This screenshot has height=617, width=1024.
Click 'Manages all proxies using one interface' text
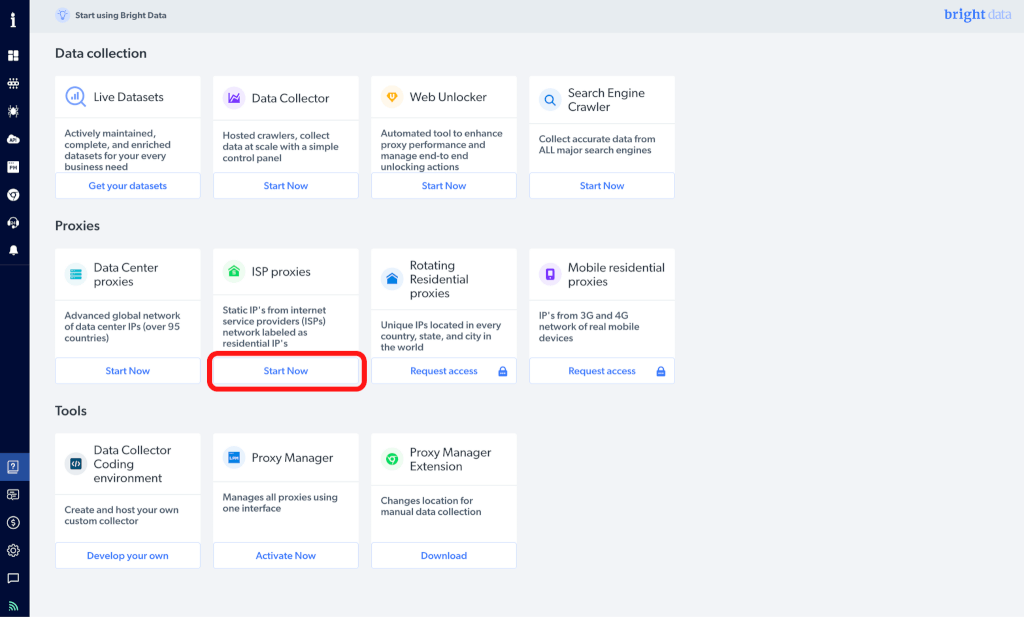click(x=280, y=503)
